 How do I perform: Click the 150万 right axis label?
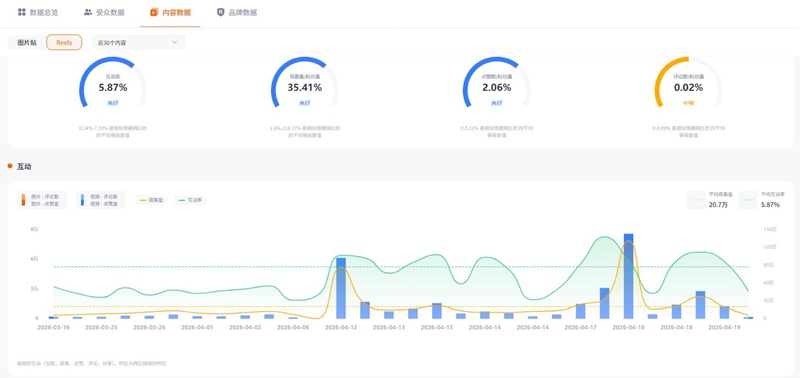(x=770, y=230)
